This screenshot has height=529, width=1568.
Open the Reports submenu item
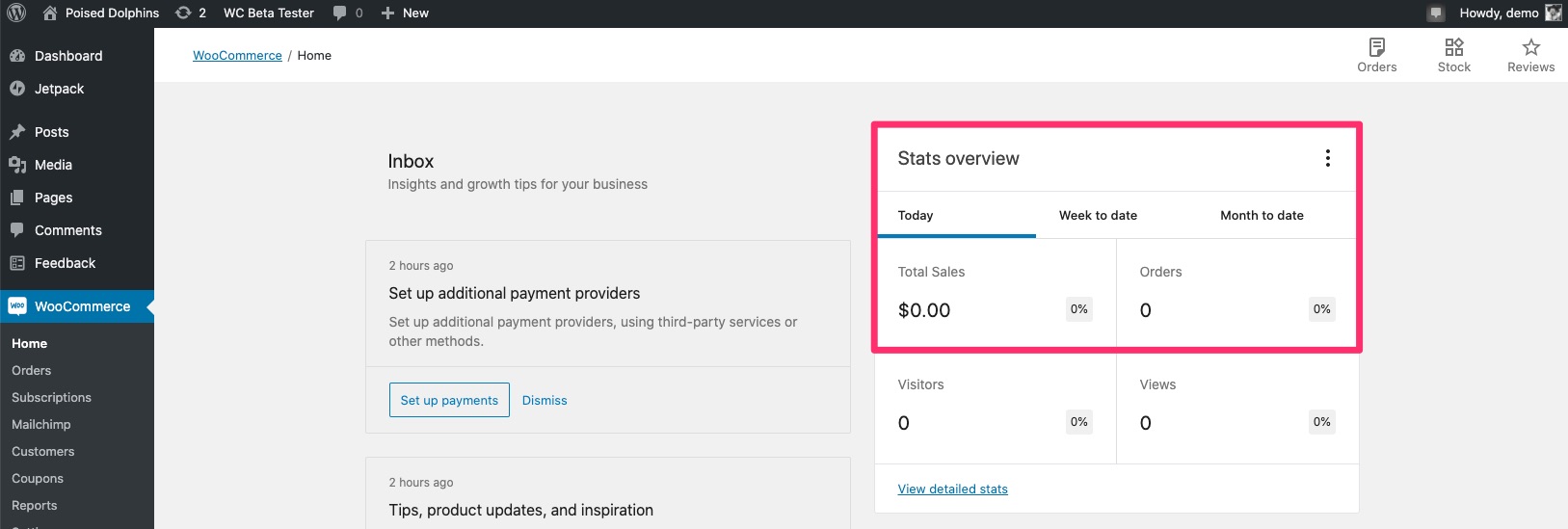[x=35, y=505]
